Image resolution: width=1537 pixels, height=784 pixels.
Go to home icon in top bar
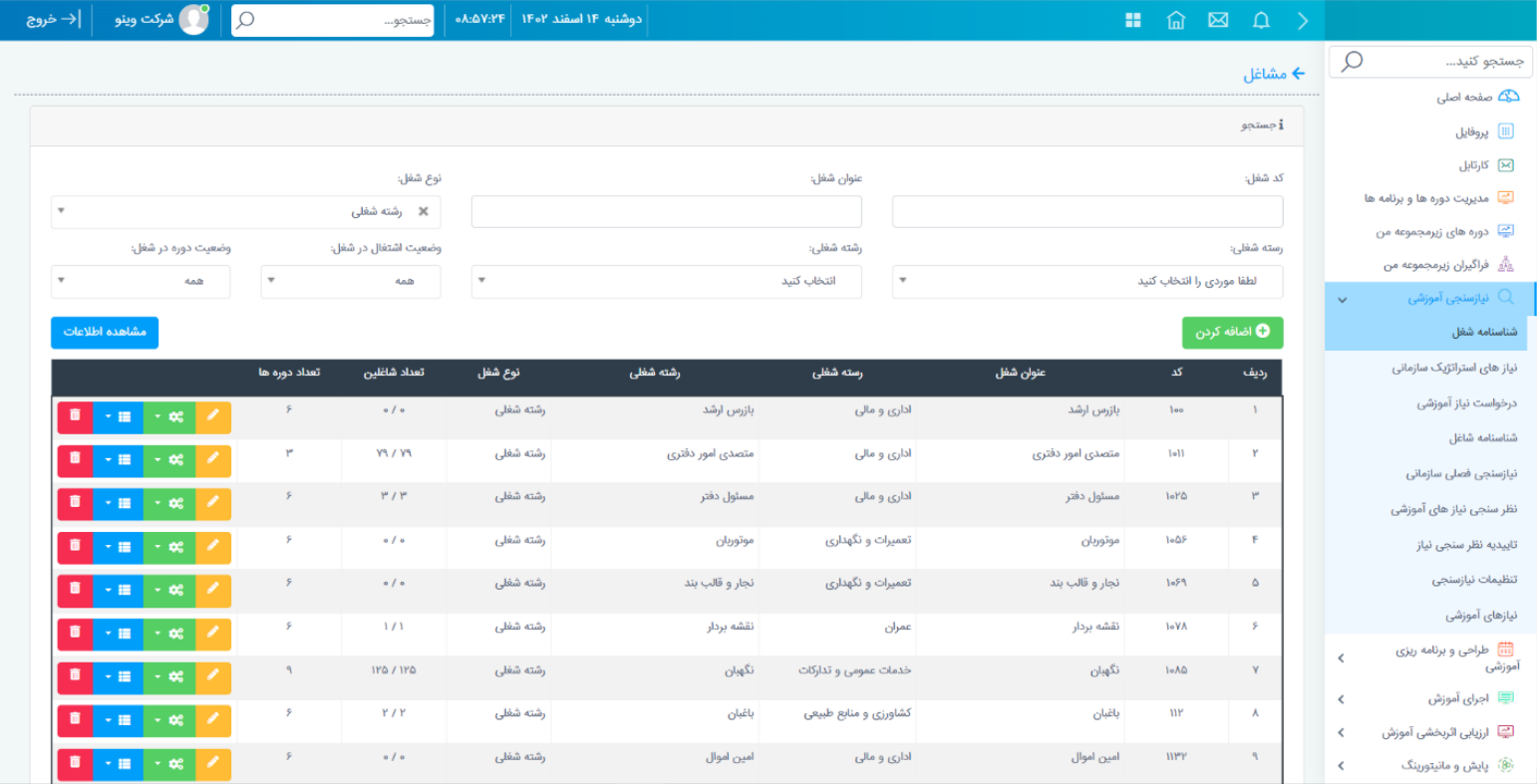coord(1176,20)
